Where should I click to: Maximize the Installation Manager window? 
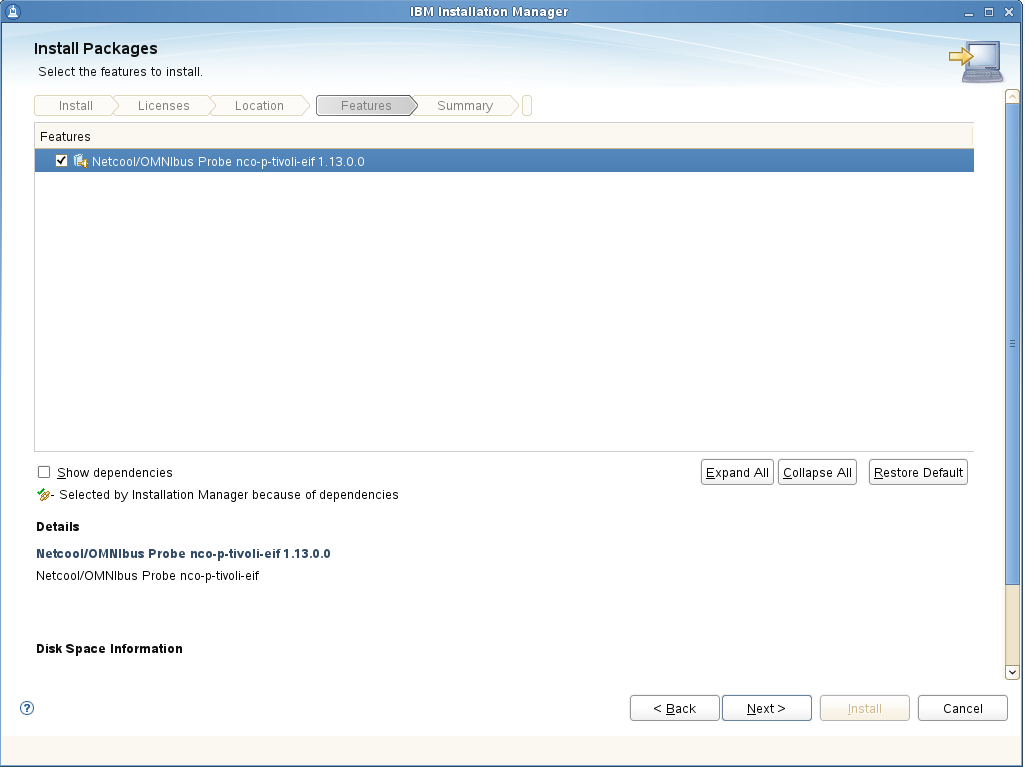[988, 12]
